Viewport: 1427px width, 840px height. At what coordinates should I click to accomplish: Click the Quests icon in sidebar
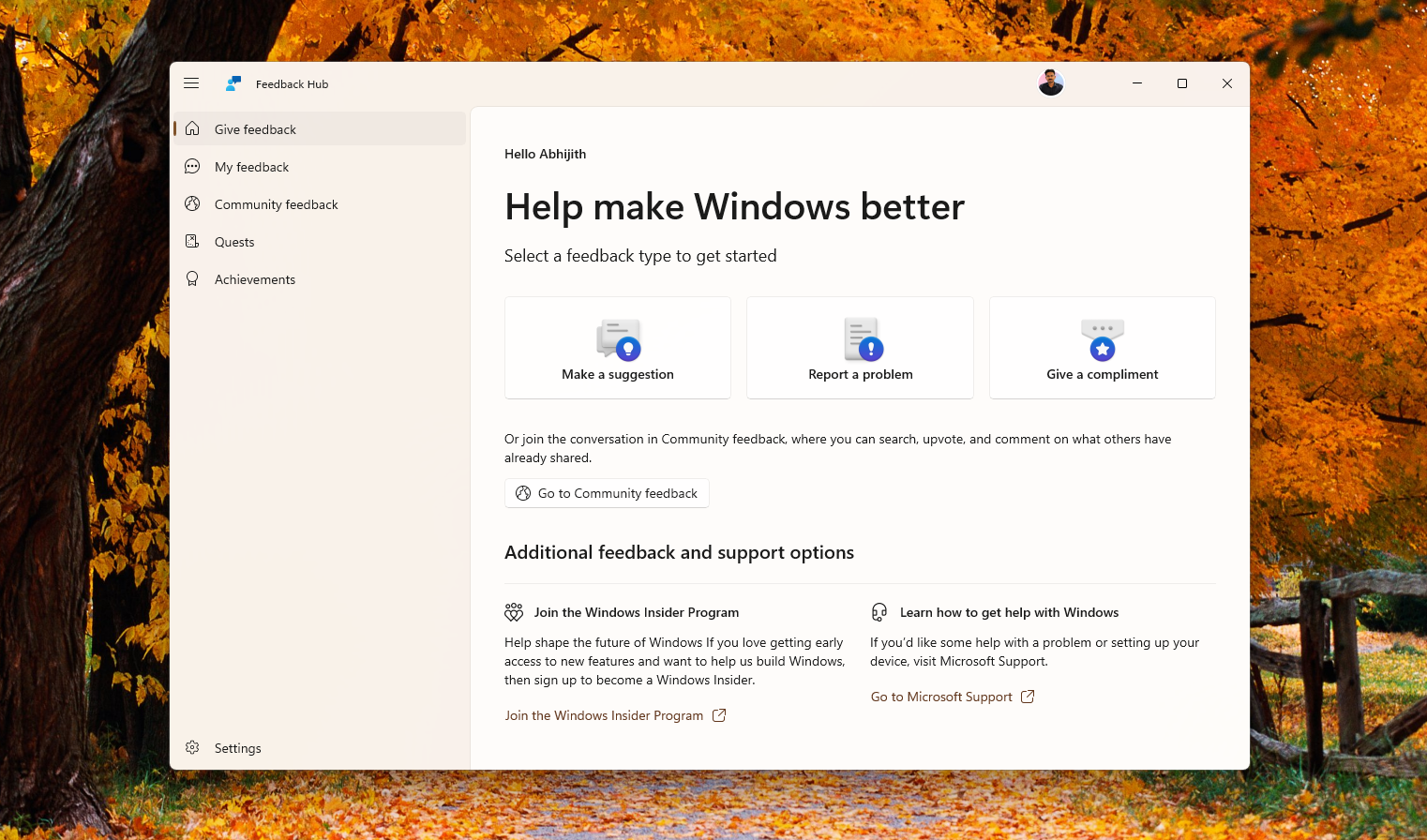pyautogui.click(x=192, y=241)
